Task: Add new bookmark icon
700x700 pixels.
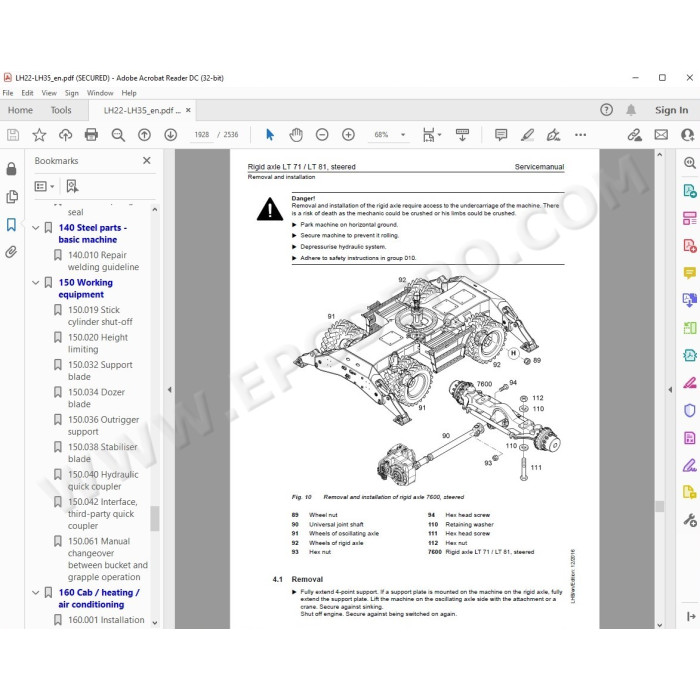Action: point(72,186)
